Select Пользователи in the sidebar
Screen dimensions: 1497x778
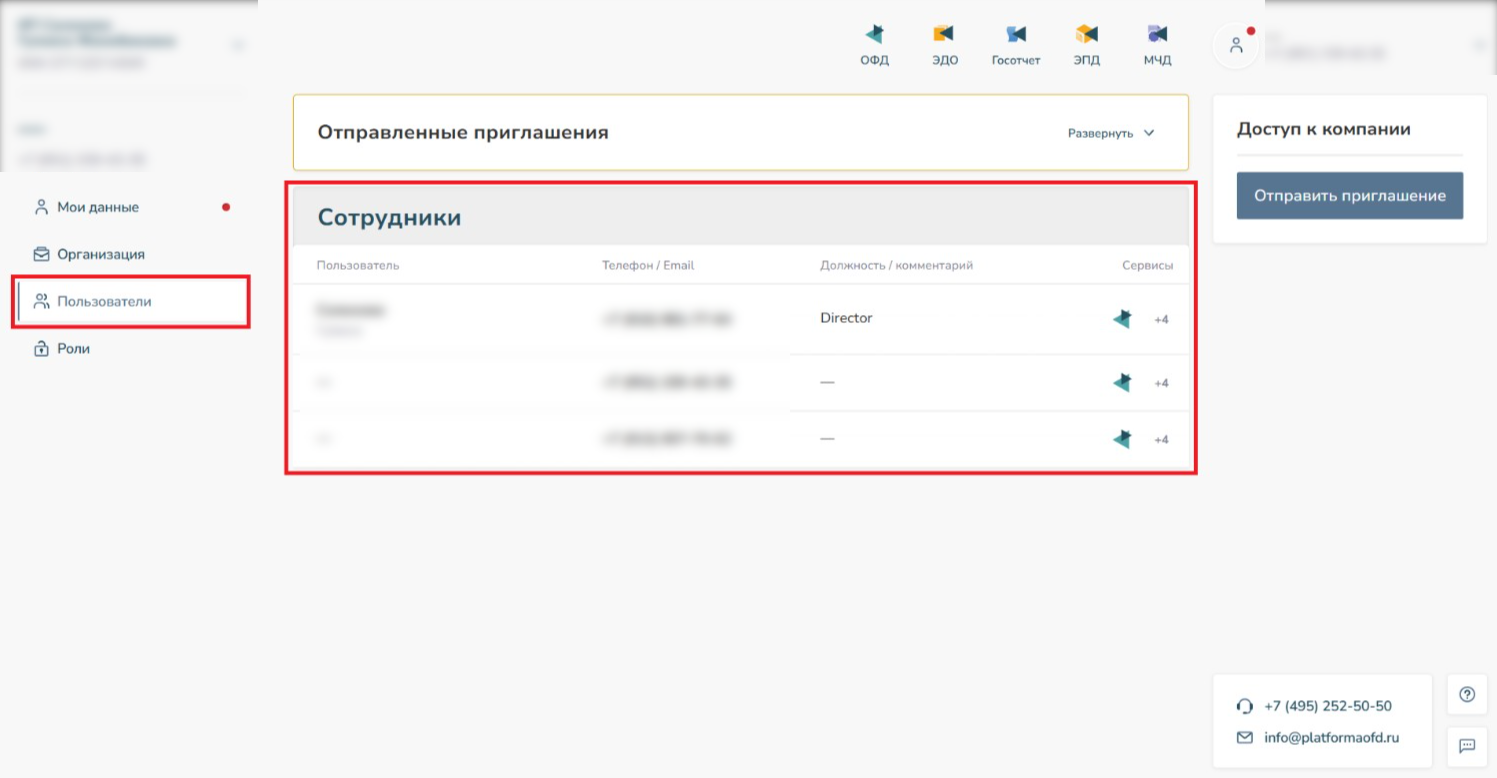click(104, 301)
